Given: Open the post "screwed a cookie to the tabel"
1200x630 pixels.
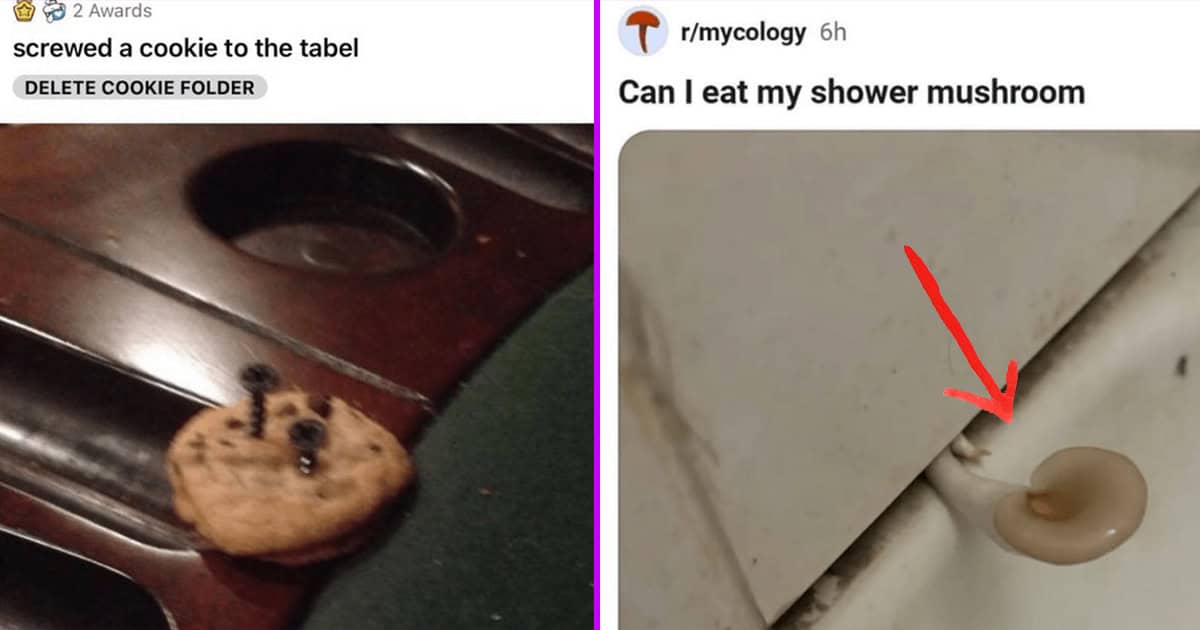Looking at the screenshot, I should pyautogui.click(x=186, y=47).
